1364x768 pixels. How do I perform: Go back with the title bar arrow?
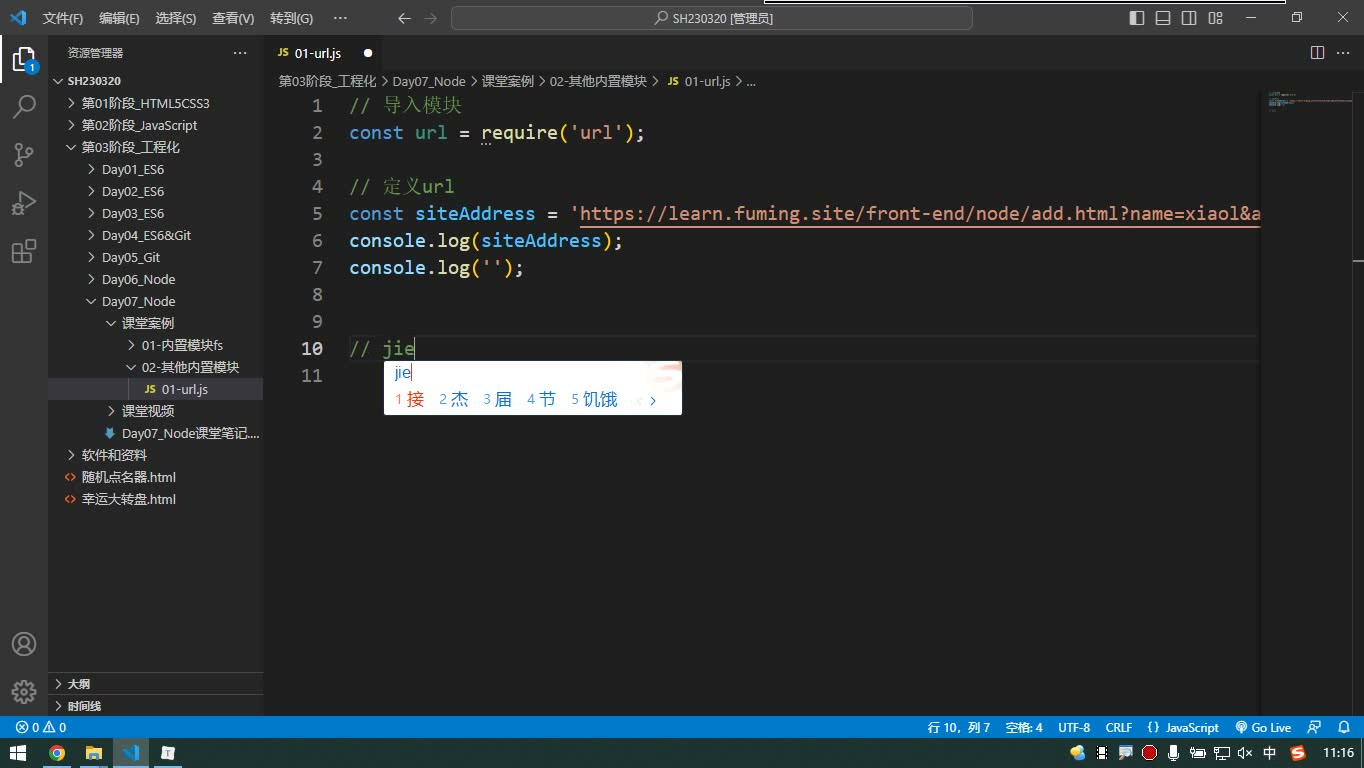[404, 18]
